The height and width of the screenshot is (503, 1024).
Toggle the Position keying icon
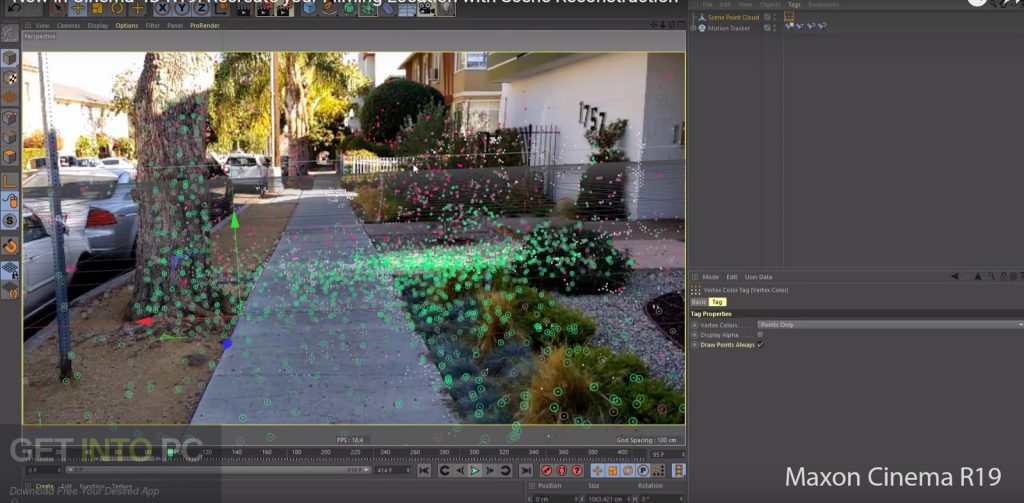point(598,470)
